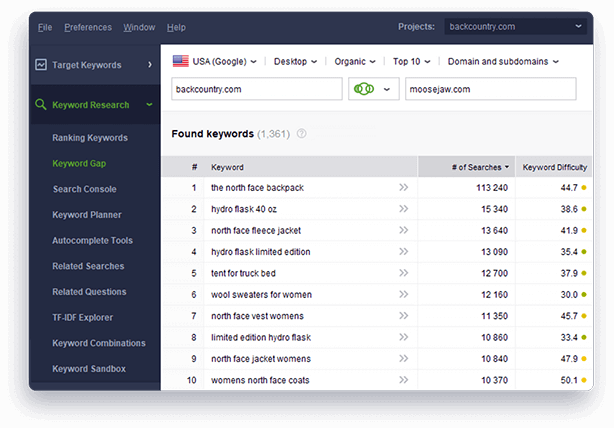Open the Projects backcountry.com dropdown
The height and width of the screenshot is (428, 614).
click(x=515, y=27)
